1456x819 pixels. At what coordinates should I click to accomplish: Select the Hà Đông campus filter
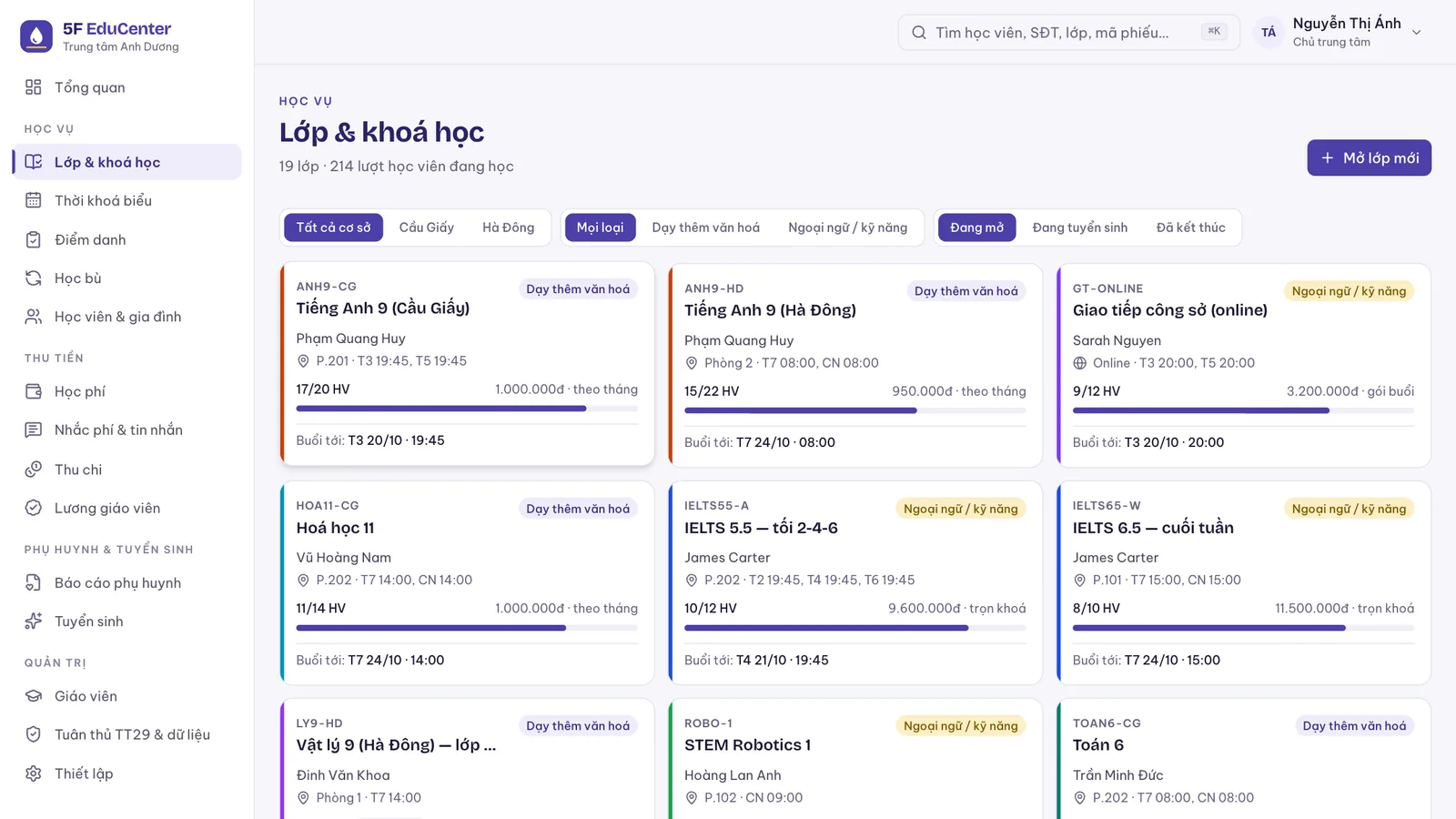click(x=508, y=227)
